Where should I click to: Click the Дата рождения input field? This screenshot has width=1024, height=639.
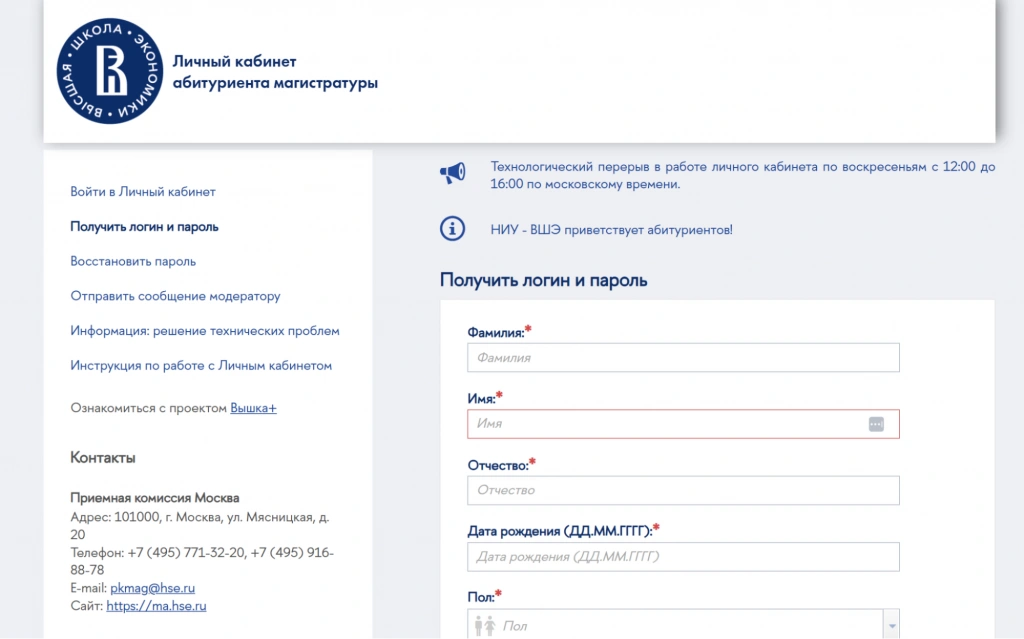pos(683,557)
